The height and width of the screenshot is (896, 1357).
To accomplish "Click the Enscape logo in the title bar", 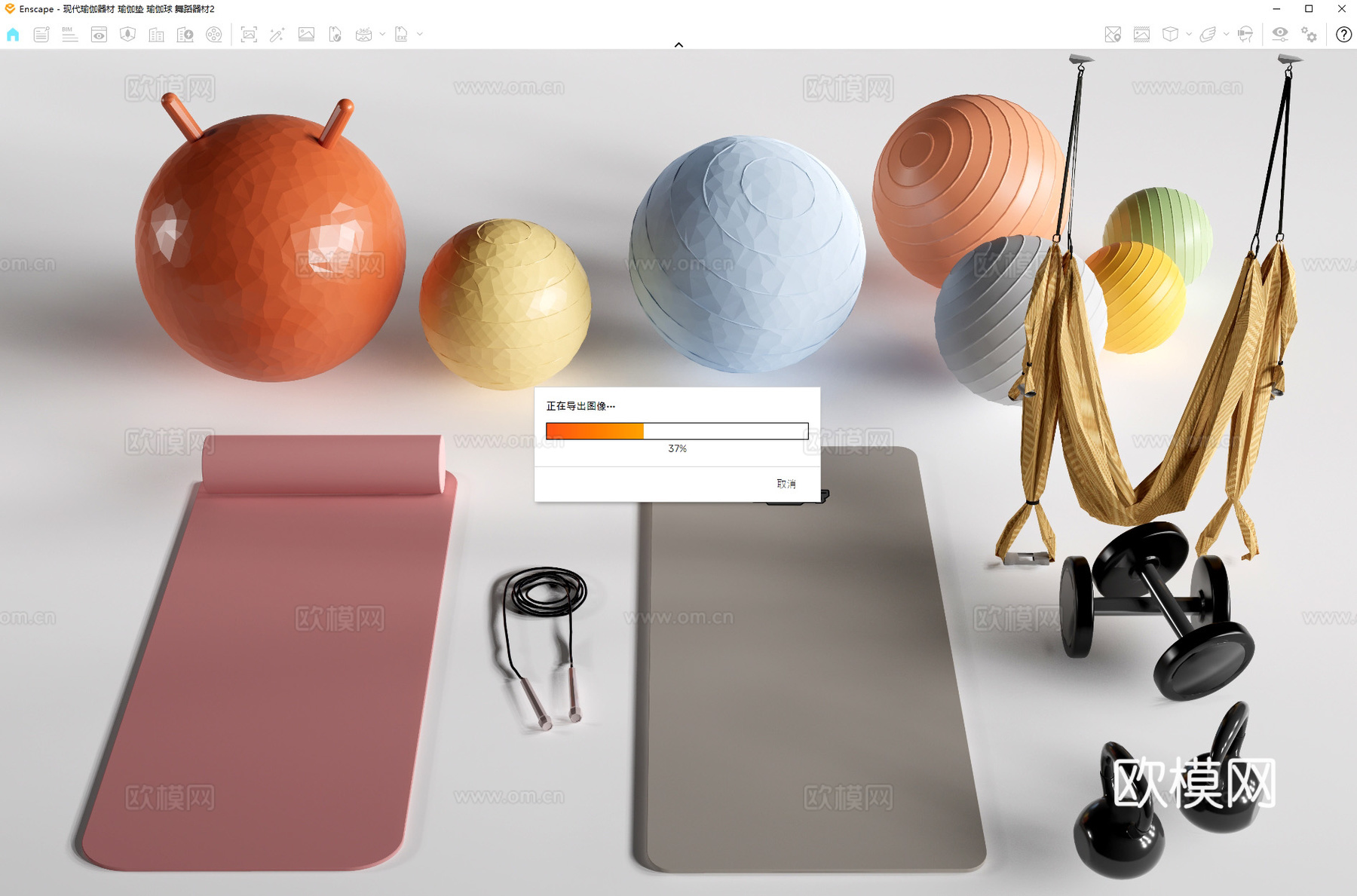I will pyautogui.click(x=10, y=9).
